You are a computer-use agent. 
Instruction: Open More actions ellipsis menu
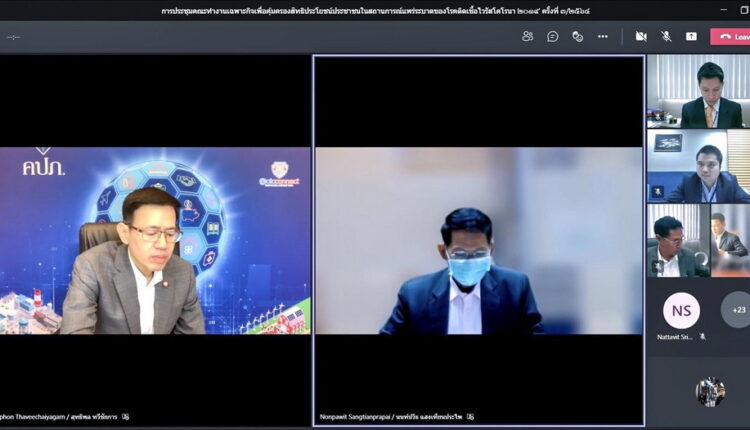point(602,36)
